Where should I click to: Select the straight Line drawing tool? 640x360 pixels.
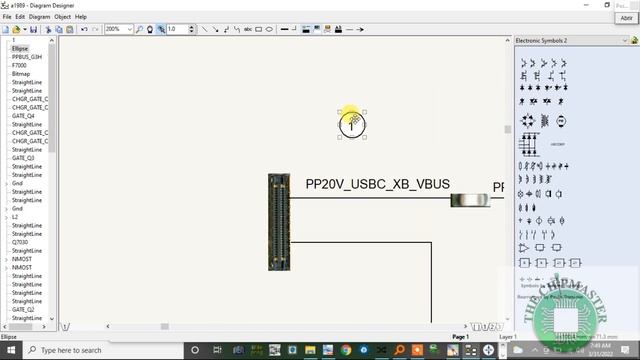[204, 29]
